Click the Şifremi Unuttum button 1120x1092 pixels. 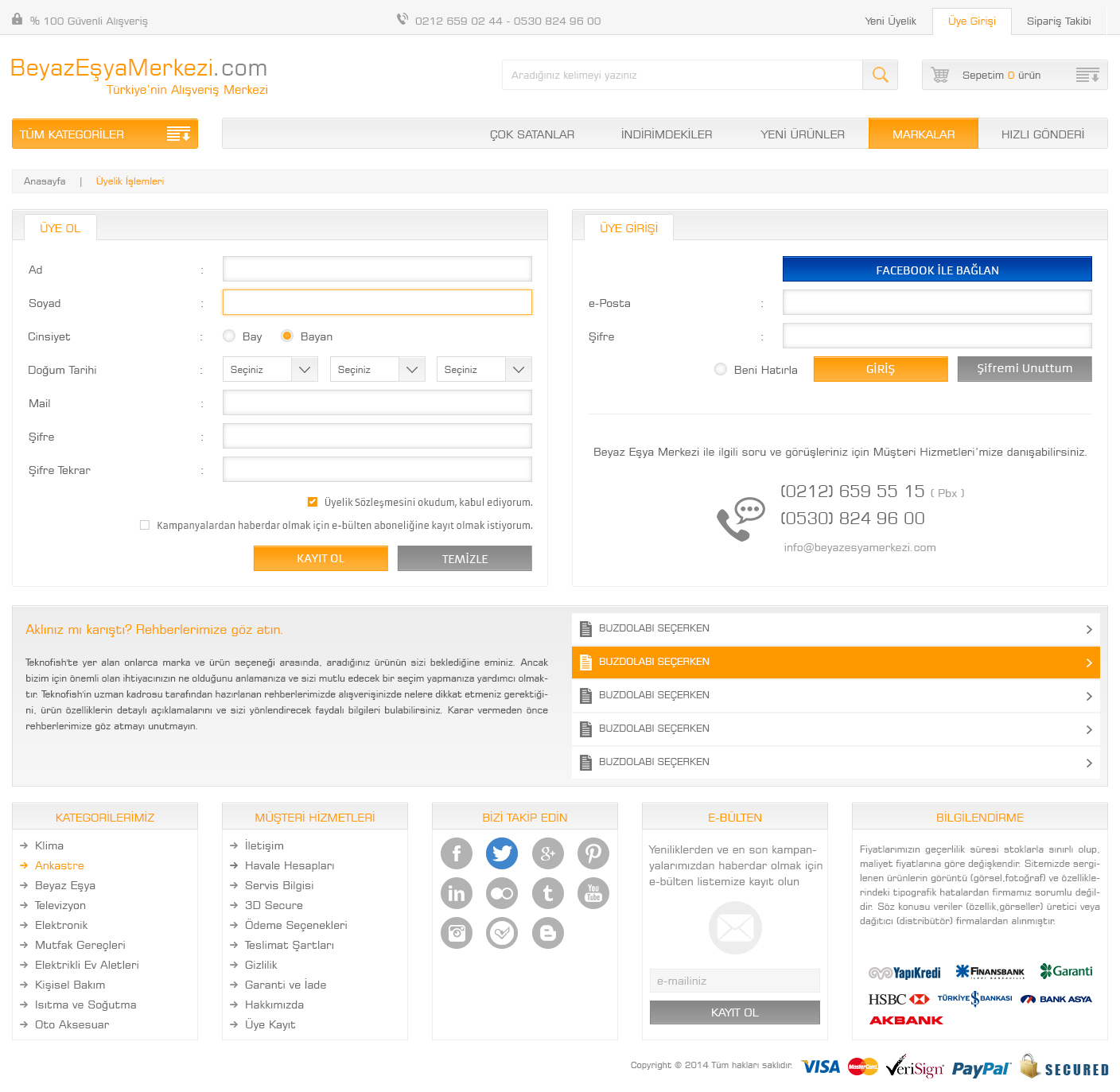1024,369
